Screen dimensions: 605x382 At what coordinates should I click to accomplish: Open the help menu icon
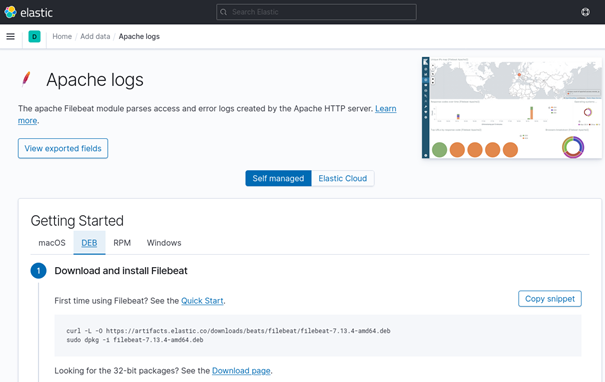click(585, 12)
